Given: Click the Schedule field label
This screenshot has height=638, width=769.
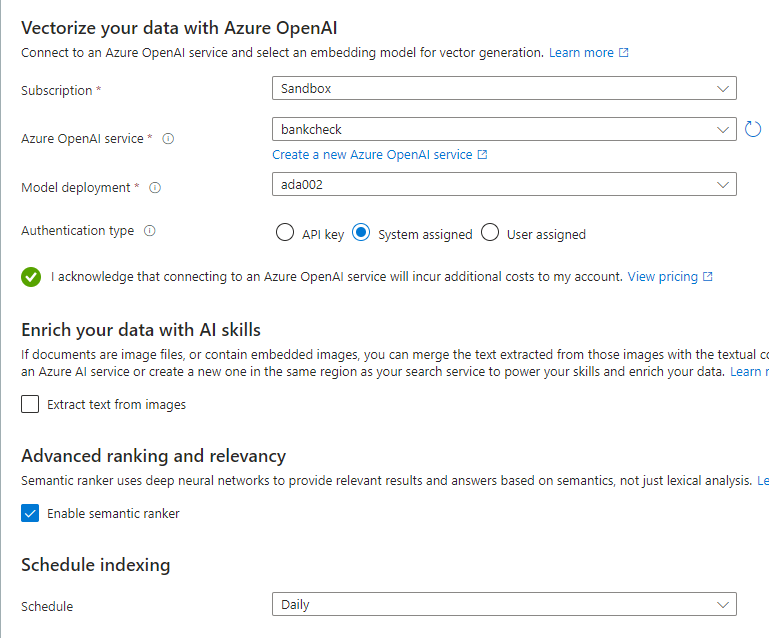Looking at the screenshot, I should 47,607.
